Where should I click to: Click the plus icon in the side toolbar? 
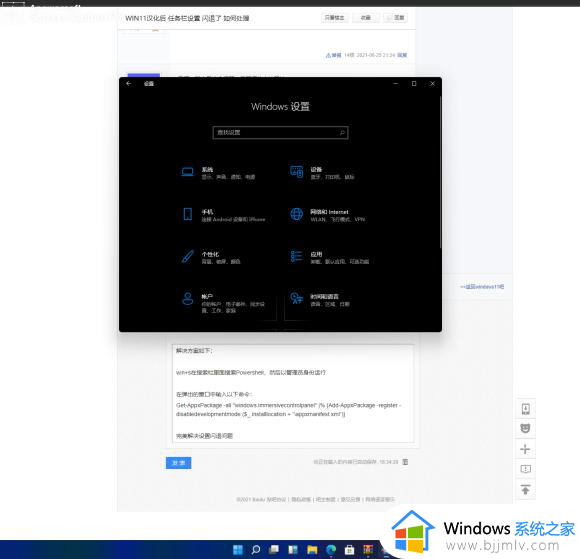click(526, 449)
